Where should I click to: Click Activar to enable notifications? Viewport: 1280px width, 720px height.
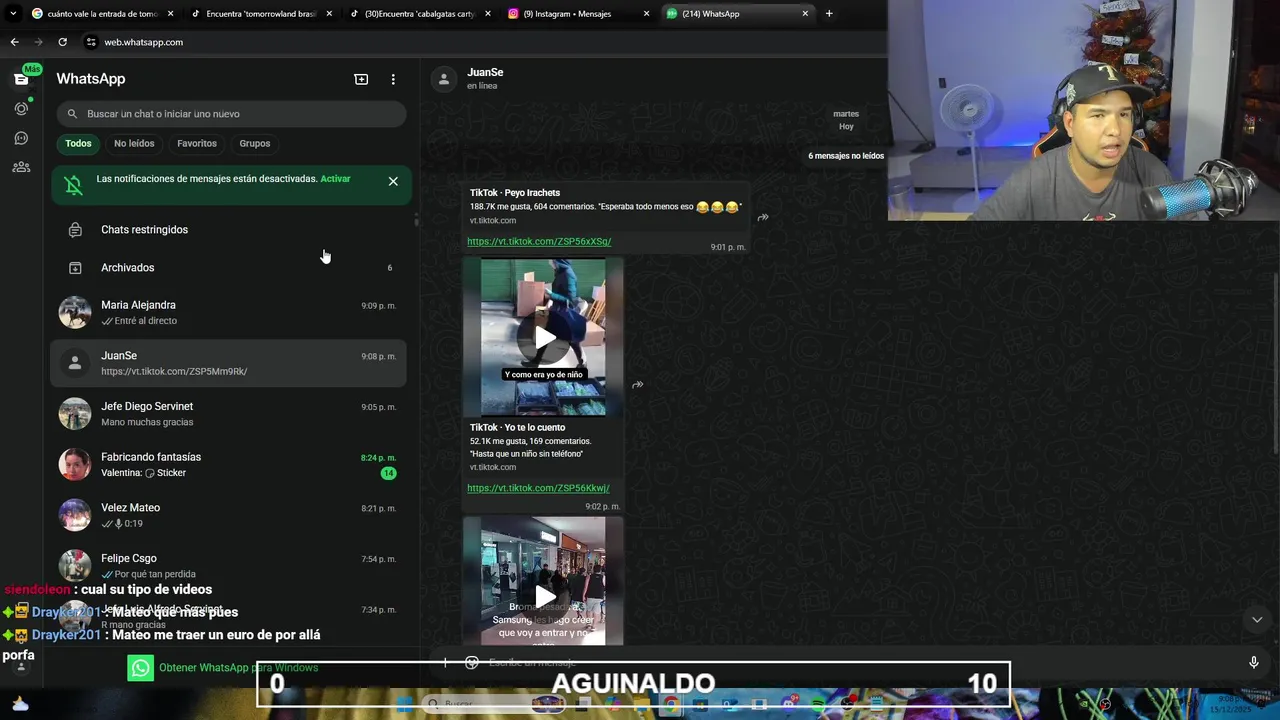[335, 179]
